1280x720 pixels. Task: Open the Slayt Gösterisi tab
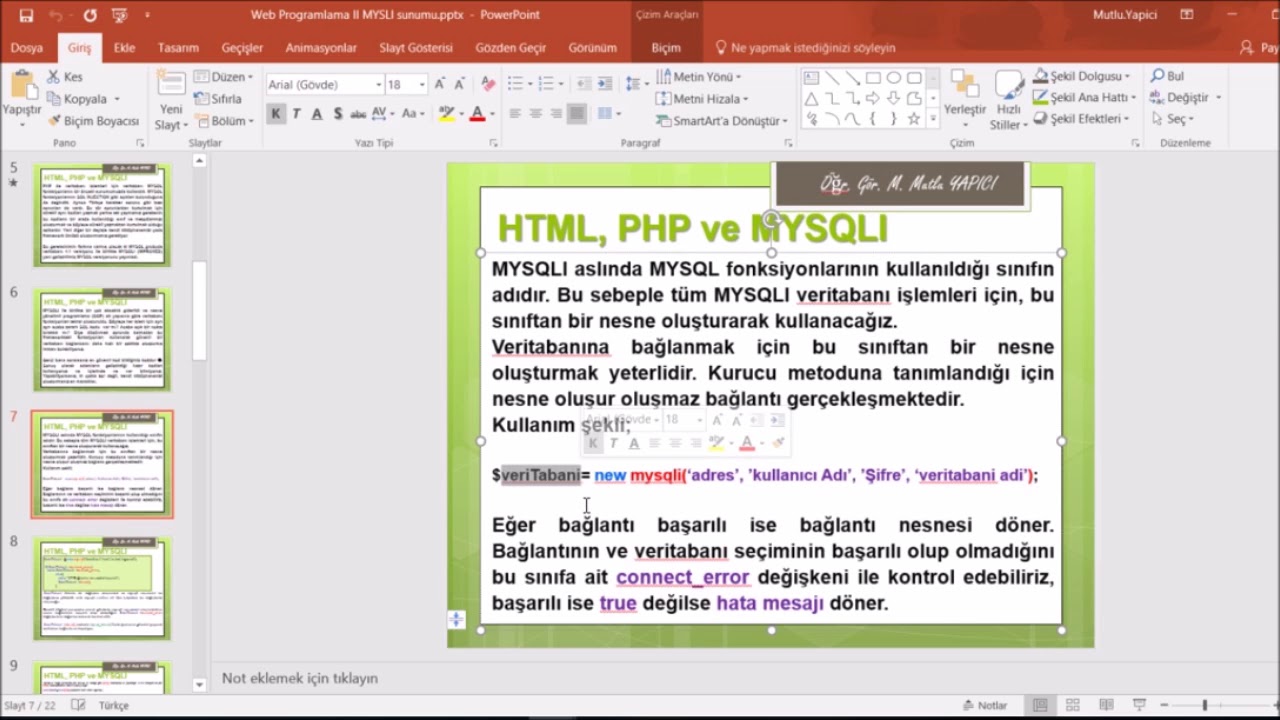pos(416,47)
